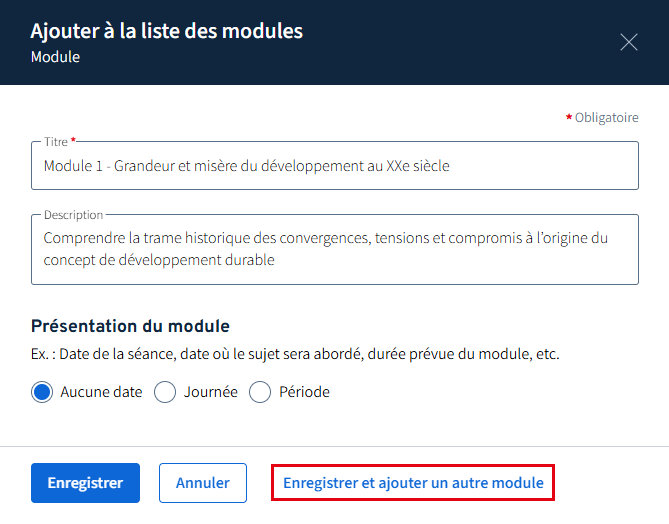Click into the Titre input field
Image resolution: width=669 pixels, height=524 pixels.
(334, 166)
